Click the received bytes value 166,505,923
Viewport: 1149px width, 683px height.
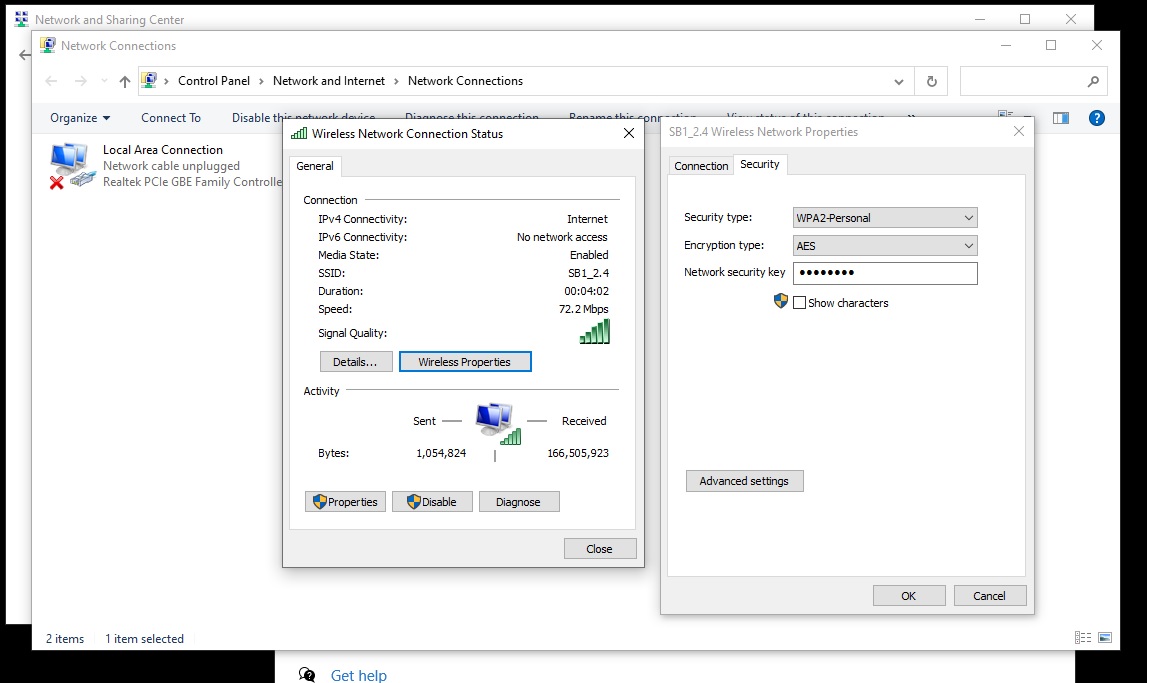click(578, 453)
